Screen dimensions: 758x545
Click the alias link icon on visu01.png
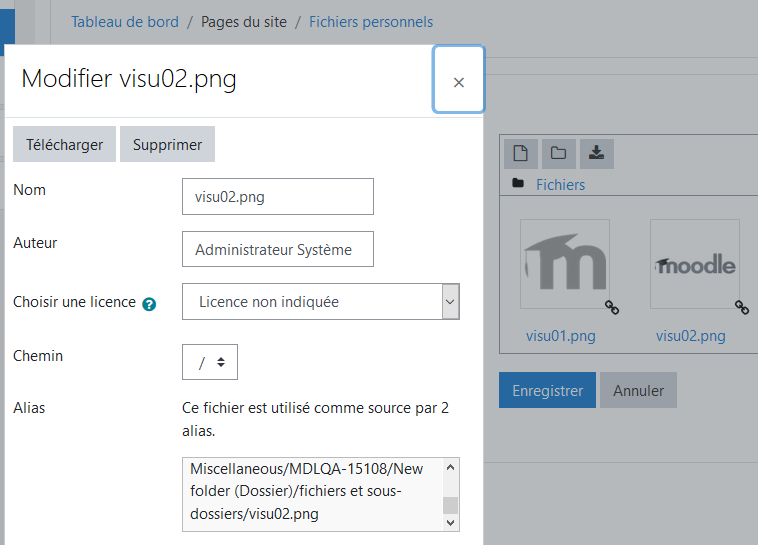click(612, 308)
